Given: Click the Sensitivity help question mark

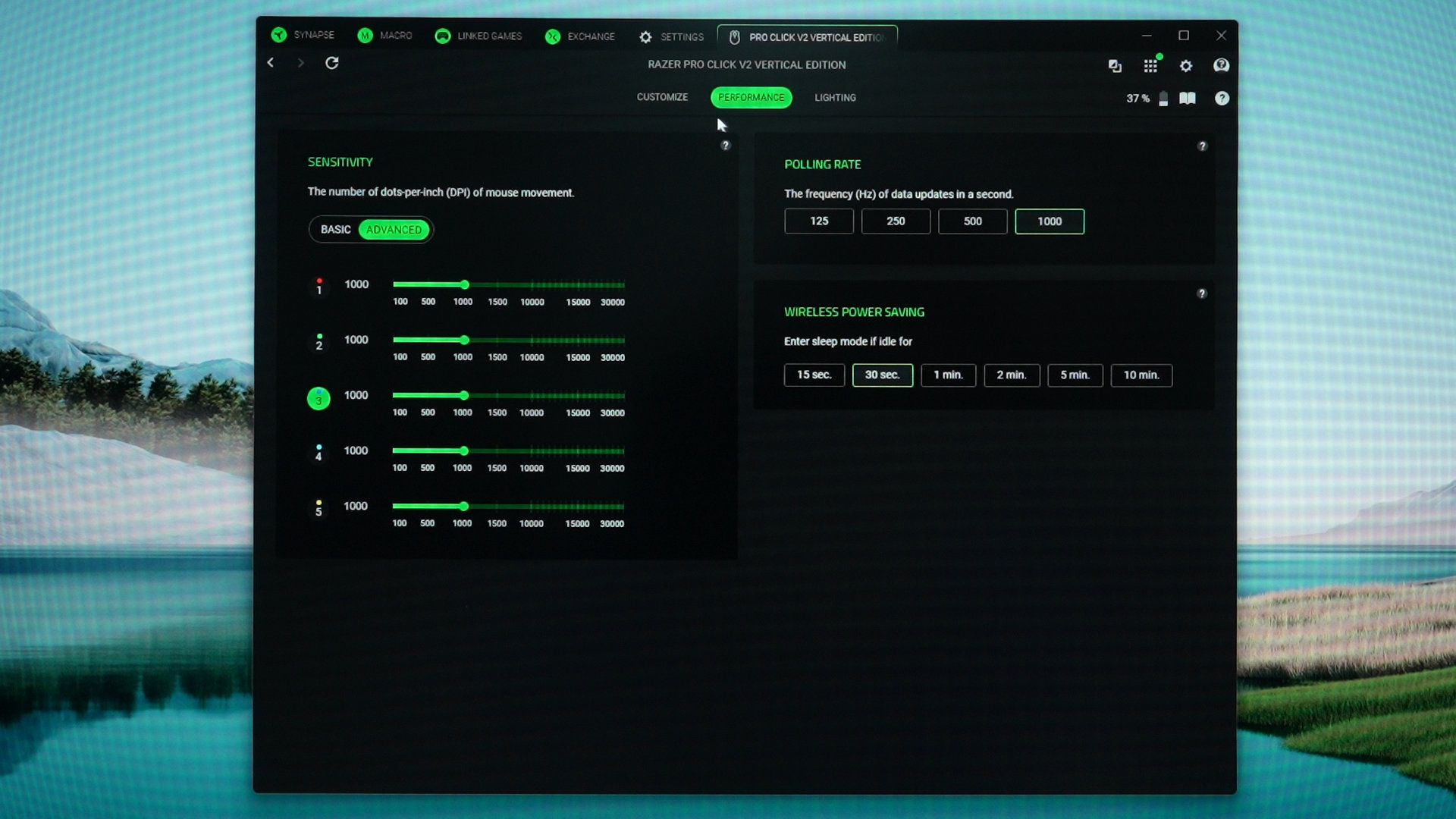Looking at the screenshot, I should [725, 146].
